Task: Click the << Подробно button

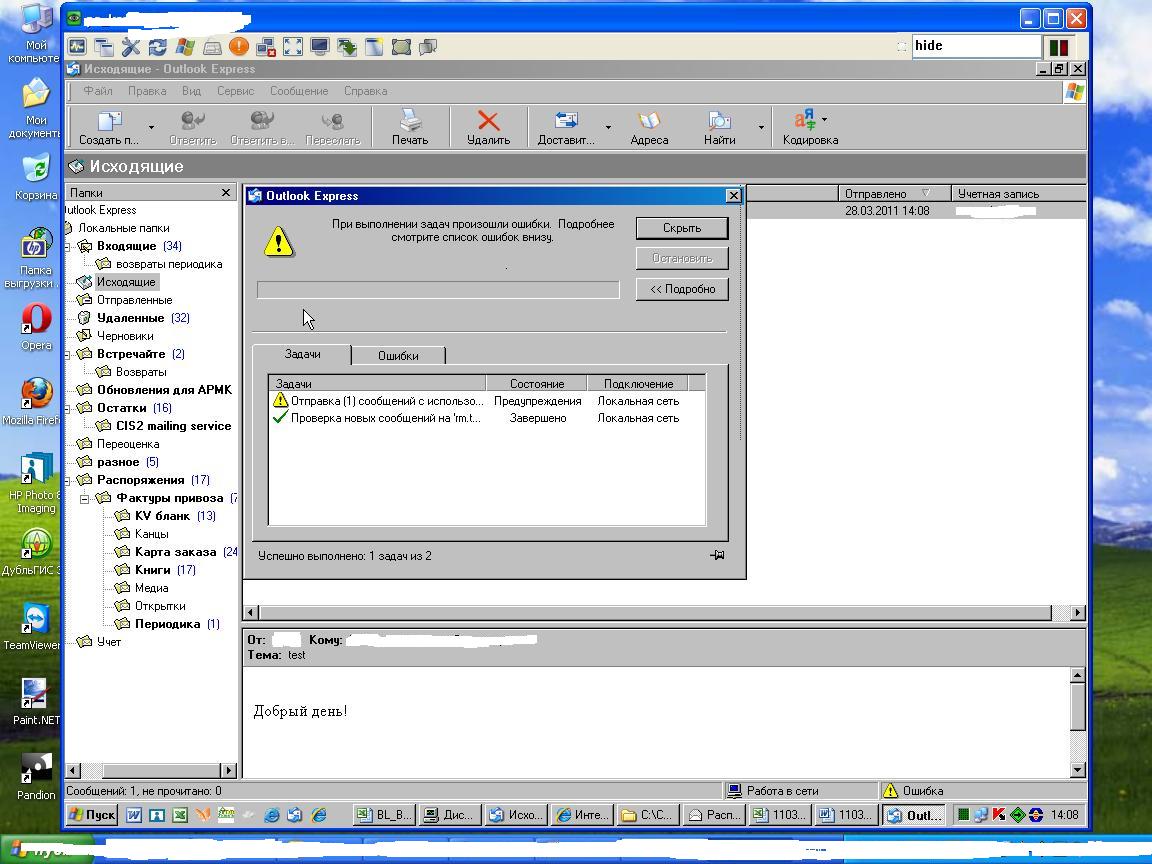Action: tap(682, 289)
